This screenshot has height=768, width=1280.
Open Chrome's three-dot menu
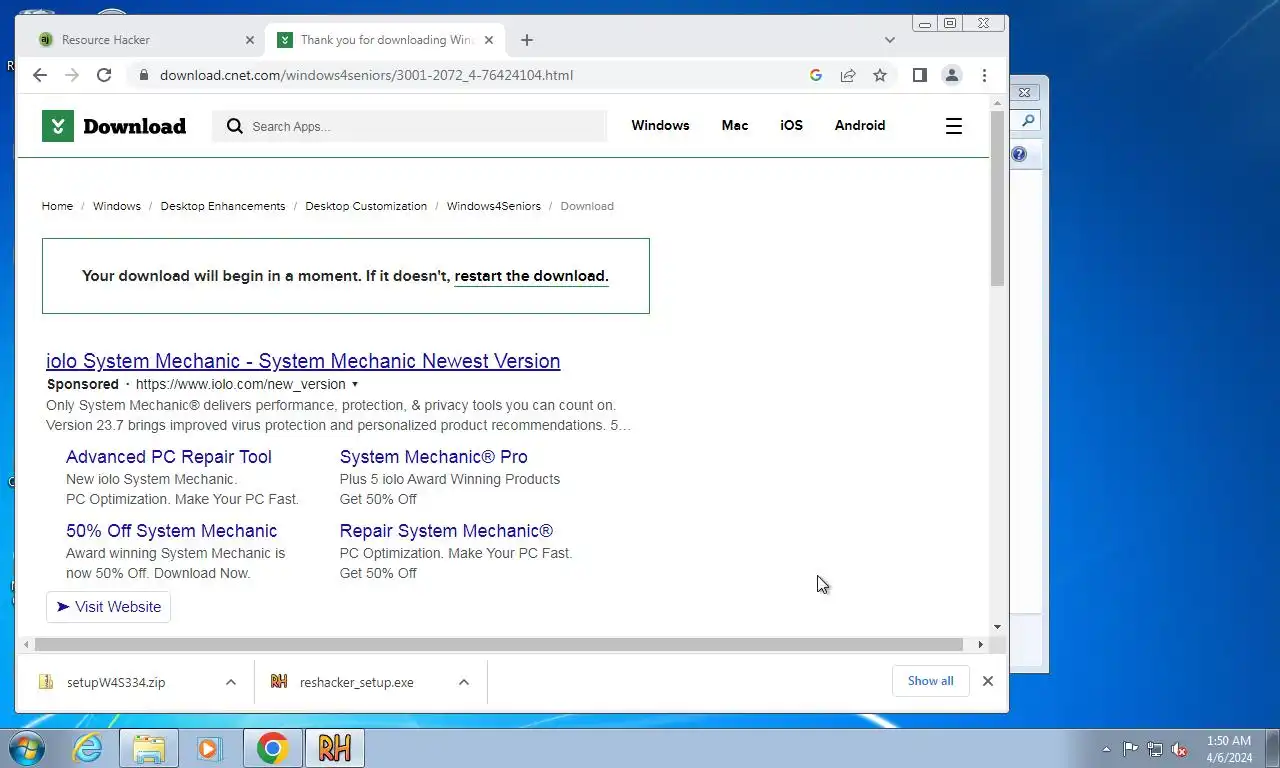click(x=984, y=75)
